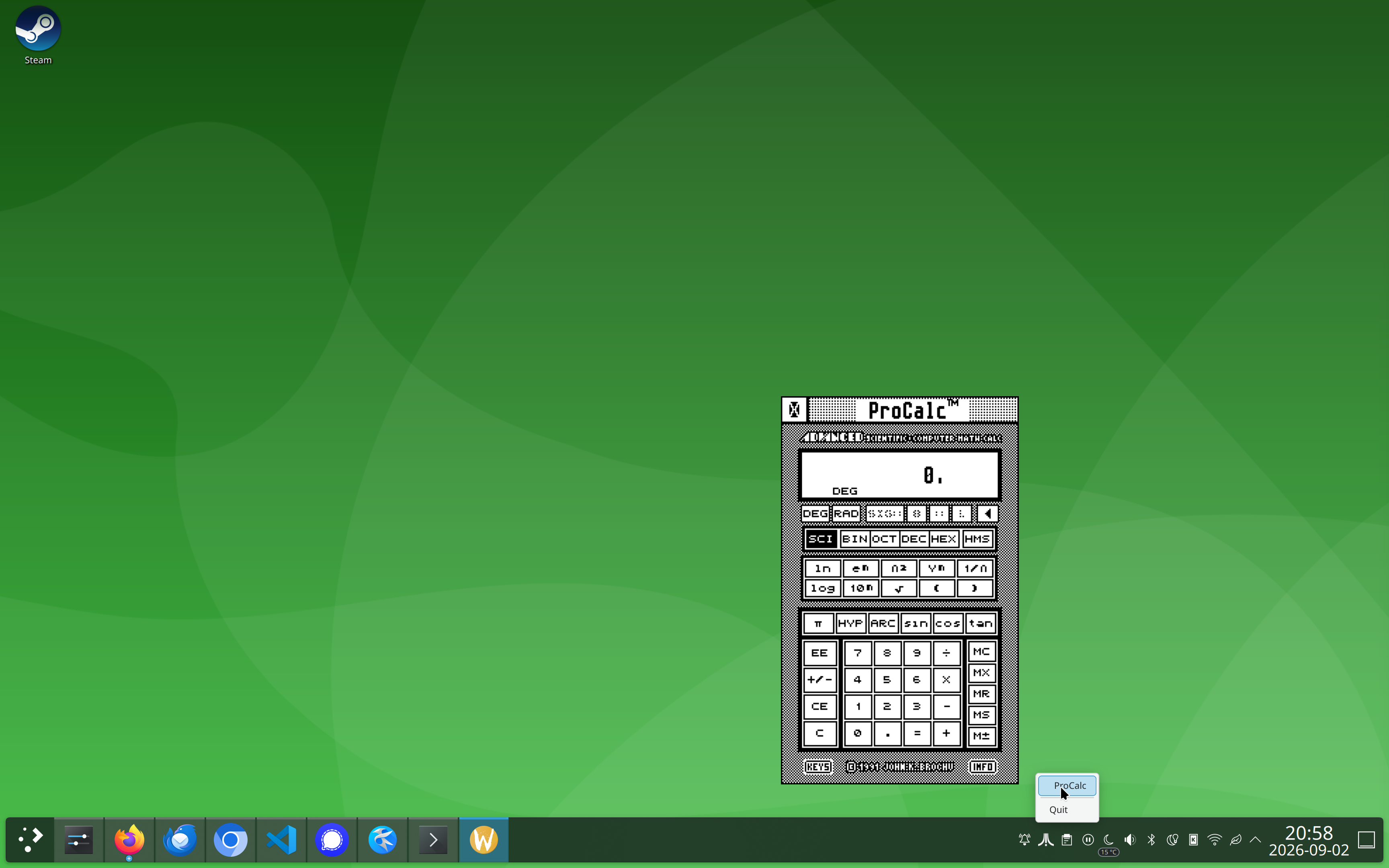Image resolution: width=1389 pixels, height=868 pixels.
Task: Select DEC number base
Action: click(x=914, y=539)
